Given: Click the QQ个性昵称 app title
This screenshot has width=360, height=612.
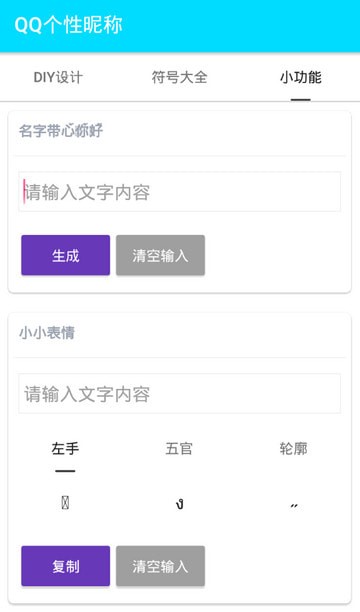Looking at the screenshot, I should coord(69,25).
